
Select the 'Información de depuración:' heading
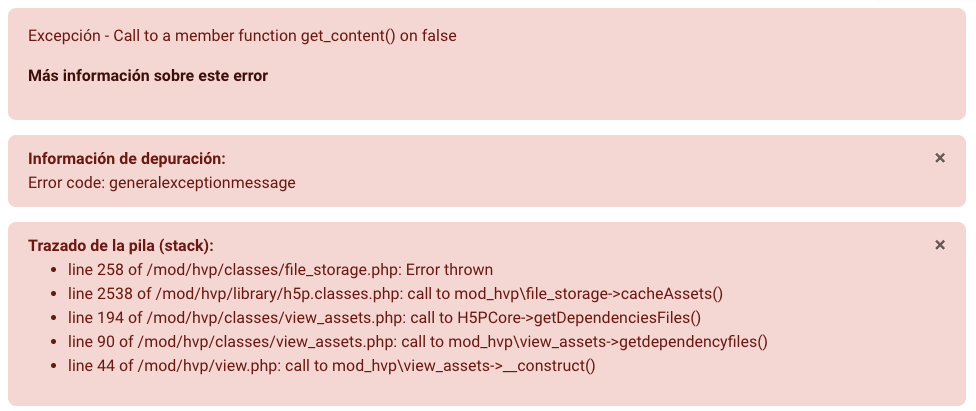127,159
